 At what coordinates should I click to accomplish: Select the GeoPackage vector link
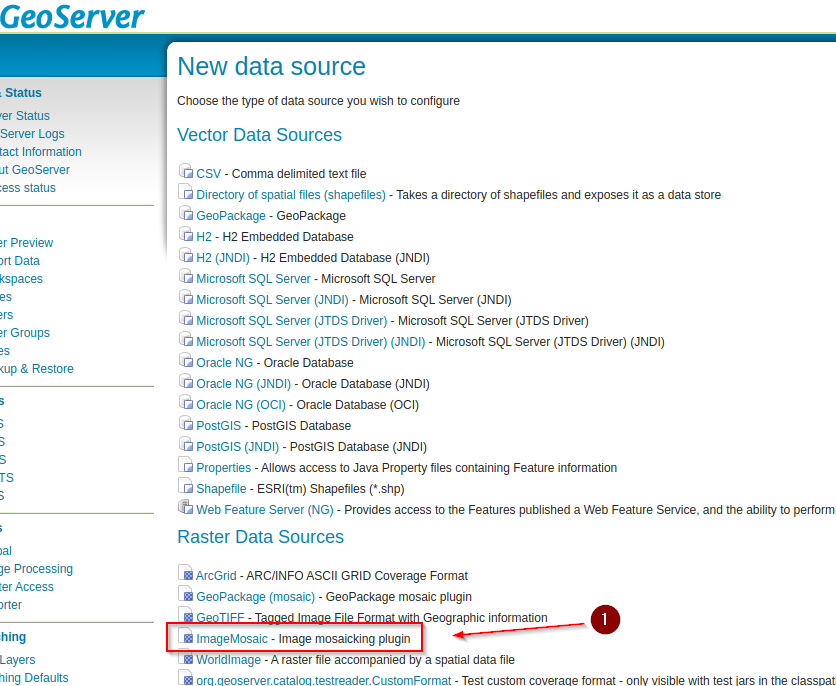[x=231, y=216]
